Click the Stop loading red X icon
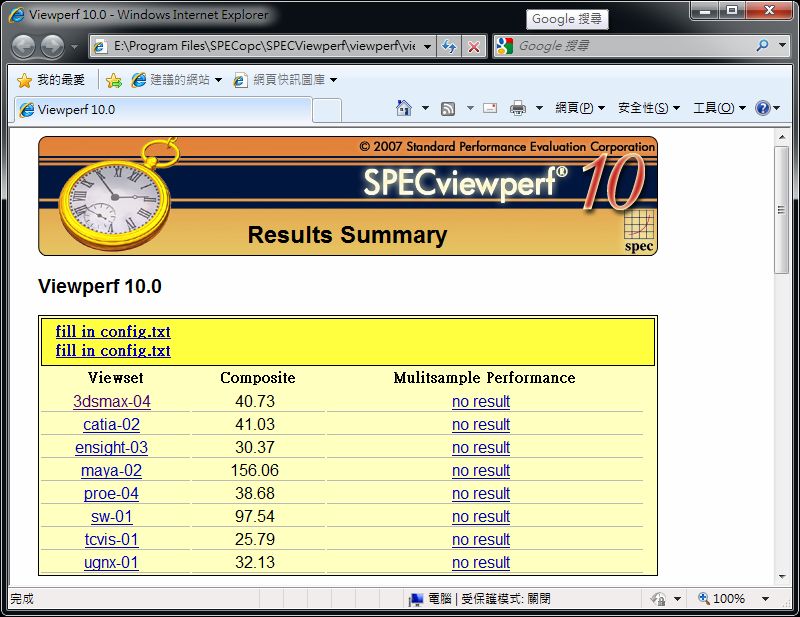 [474, 47]
